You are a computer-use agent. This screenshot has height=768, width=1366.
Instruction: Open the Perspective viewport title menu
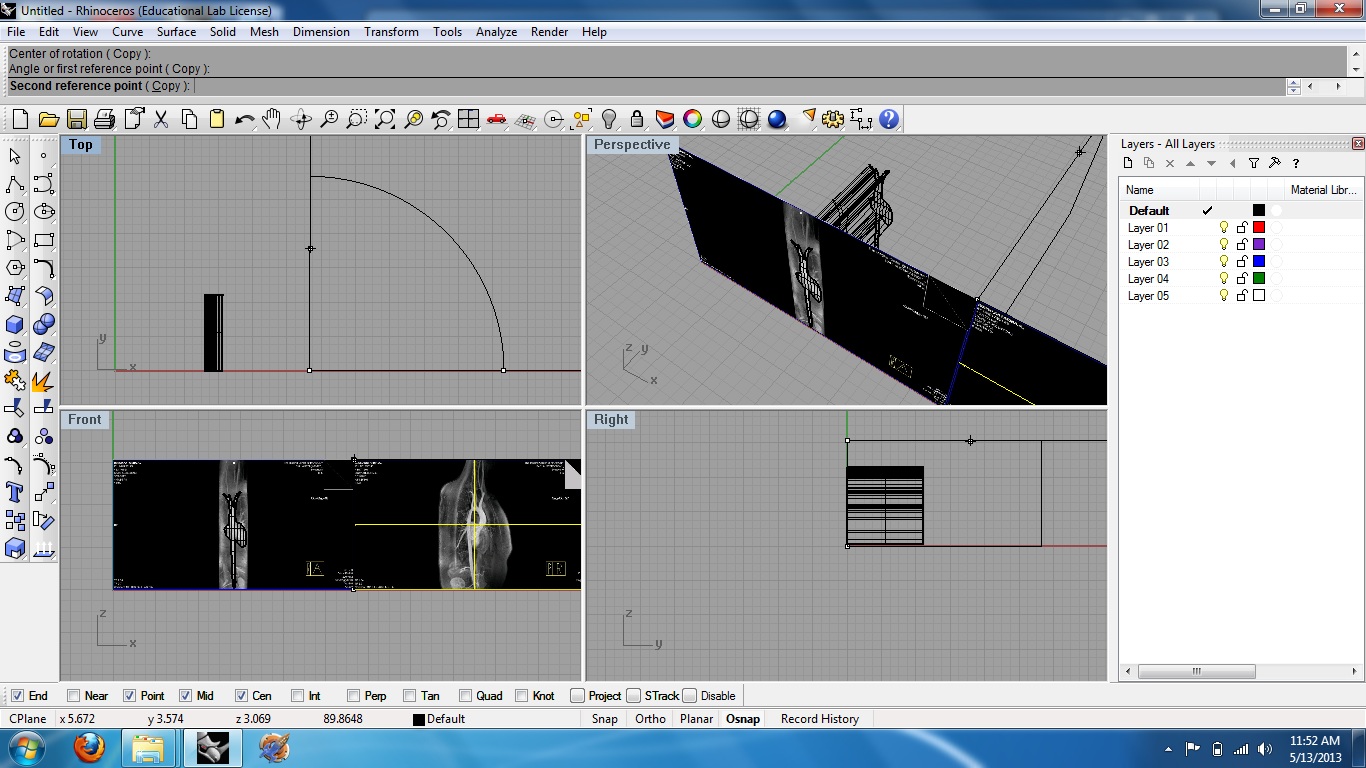coord(632,144)
